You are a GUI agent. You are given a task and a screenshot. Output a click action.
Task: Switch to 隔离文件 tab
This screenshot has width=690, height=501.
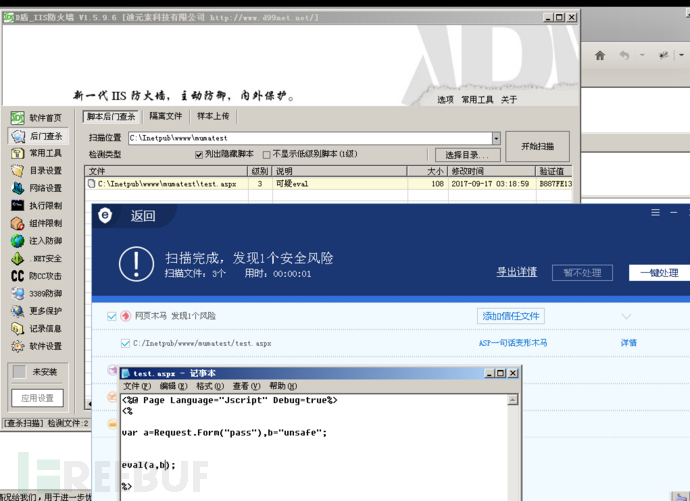[165, 116]
